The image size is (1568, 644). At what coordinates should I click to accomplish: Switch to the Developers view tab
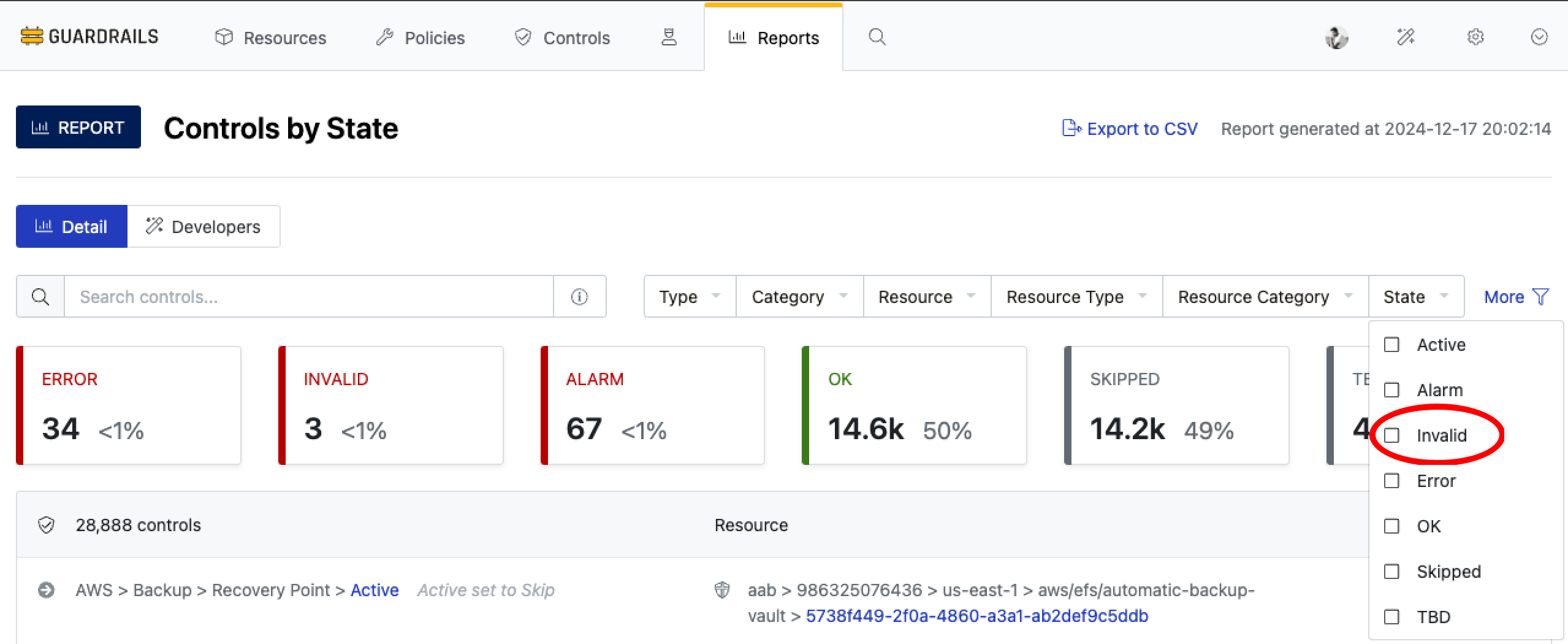click(x=204, y=227)
